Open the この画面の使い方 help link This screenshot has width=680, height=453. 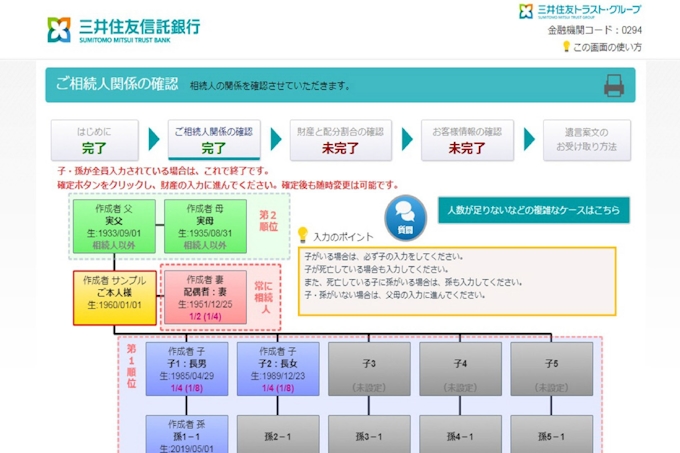click(x=609, y=47)
